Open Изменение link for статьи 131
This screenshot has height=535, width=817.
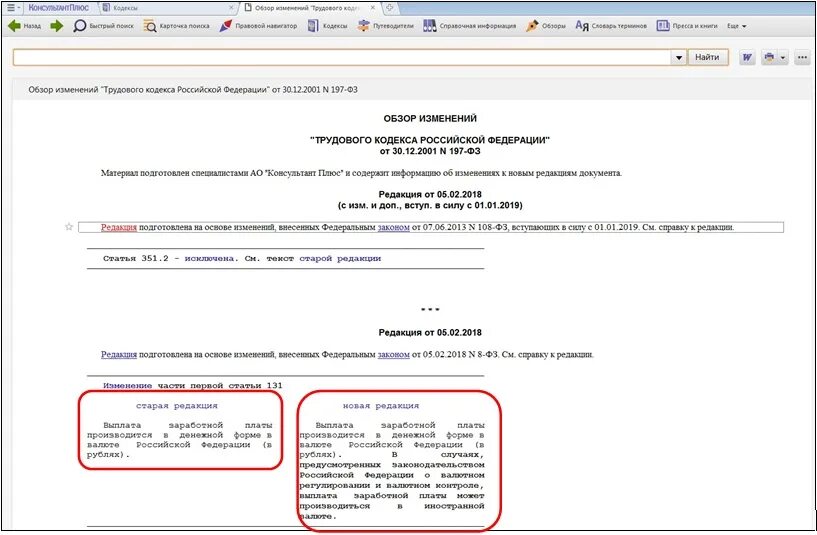point(128,385)
